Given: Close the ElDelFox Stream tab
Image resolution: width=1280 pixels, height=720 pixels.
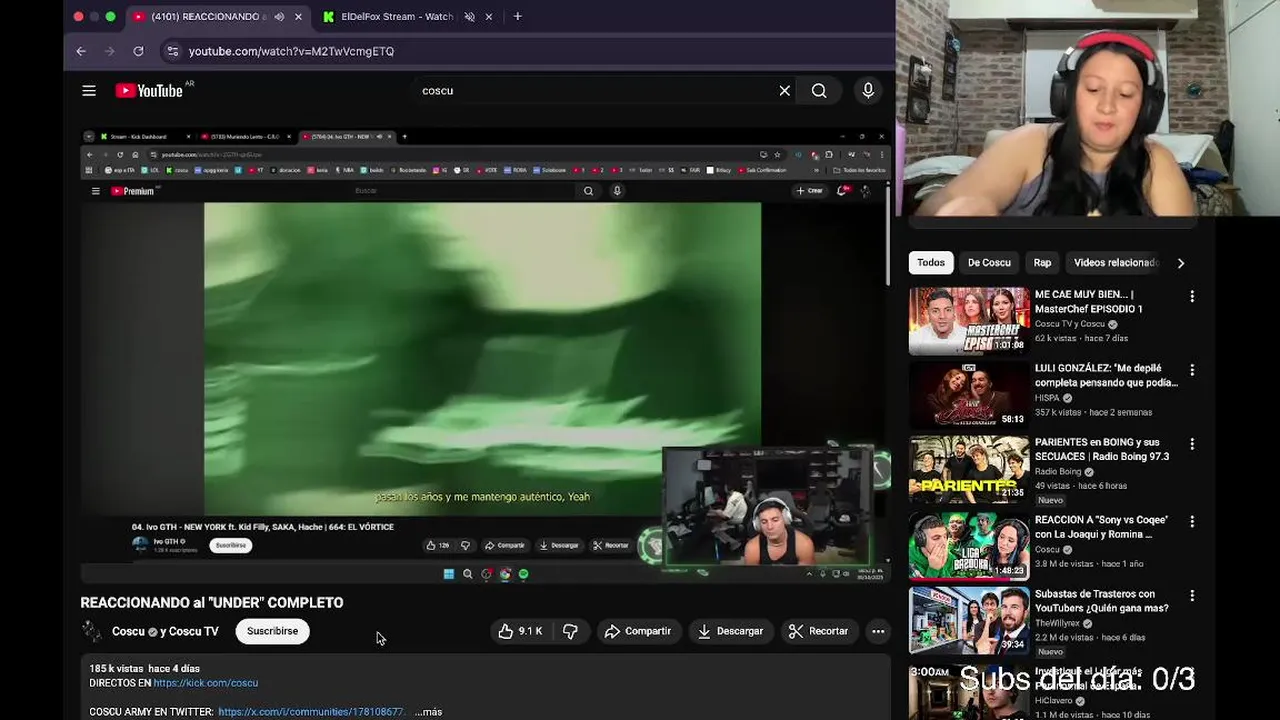Looking at the screenshot, I should 489,17.
